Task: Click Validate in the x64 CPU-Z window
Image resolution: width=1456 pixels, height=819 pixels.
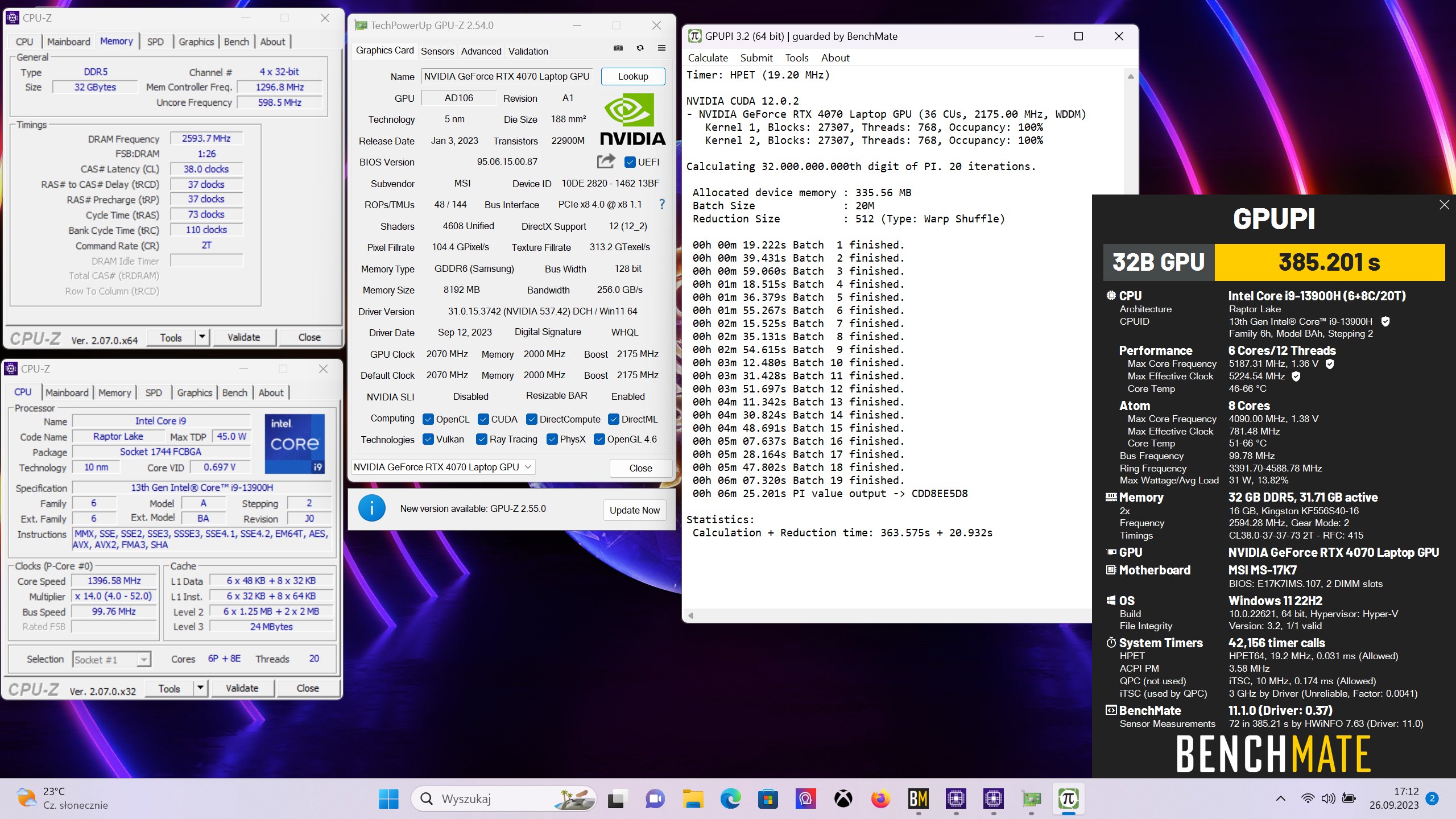Action: tap(244, 337)
